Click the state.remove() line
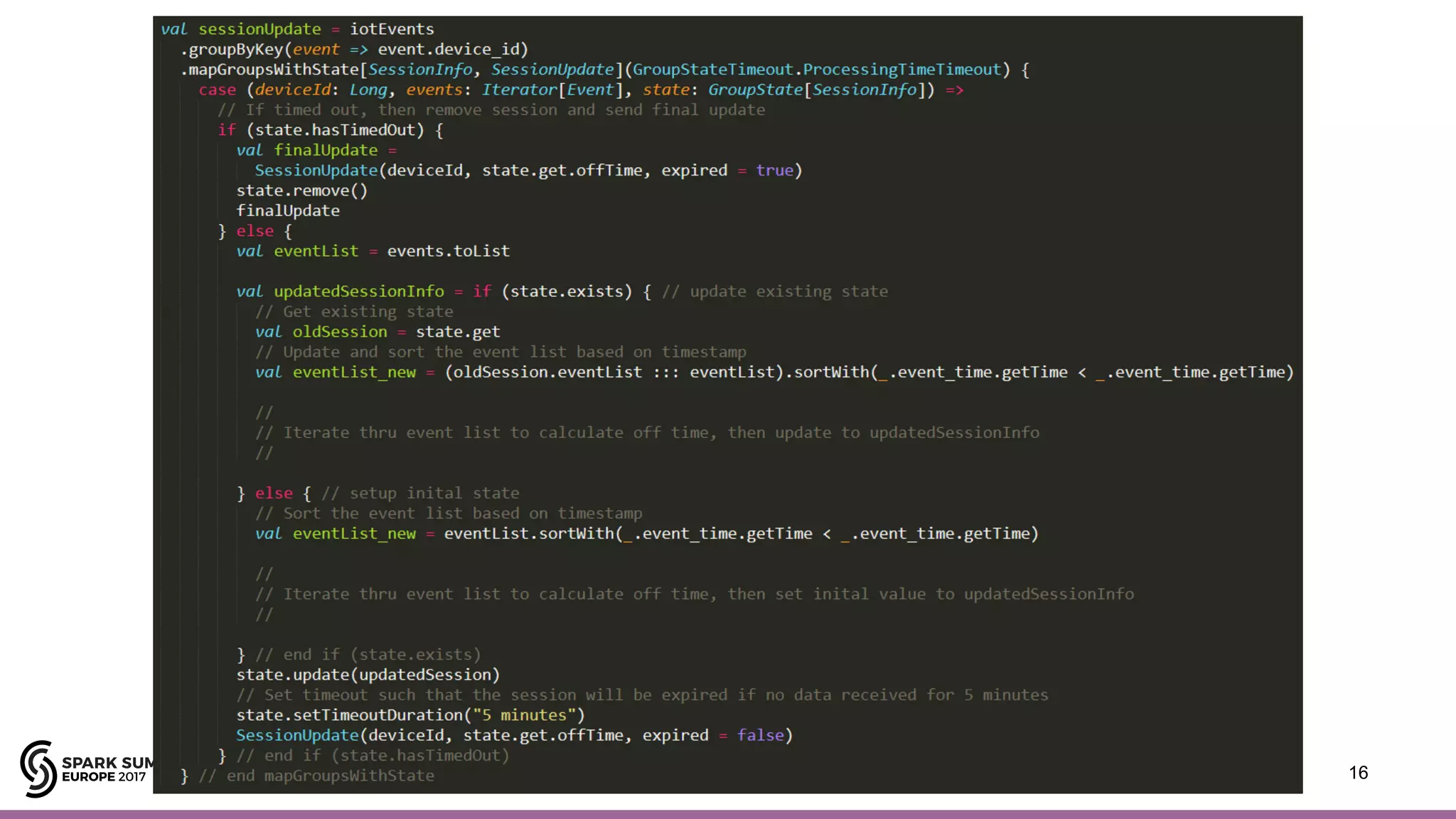 (301, 191)
